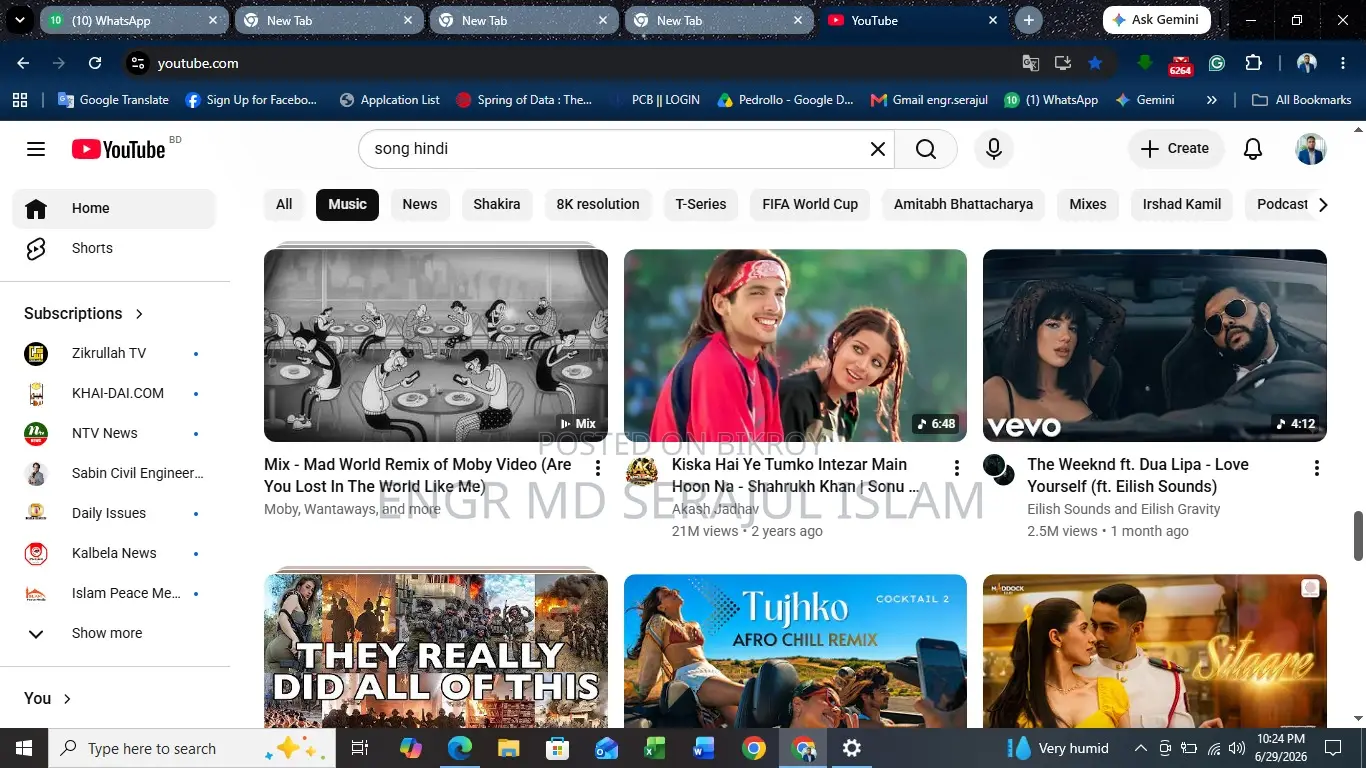Open Kalbela News subscription
Viewport: 1366px width, 768px height.
pos(114,553)
